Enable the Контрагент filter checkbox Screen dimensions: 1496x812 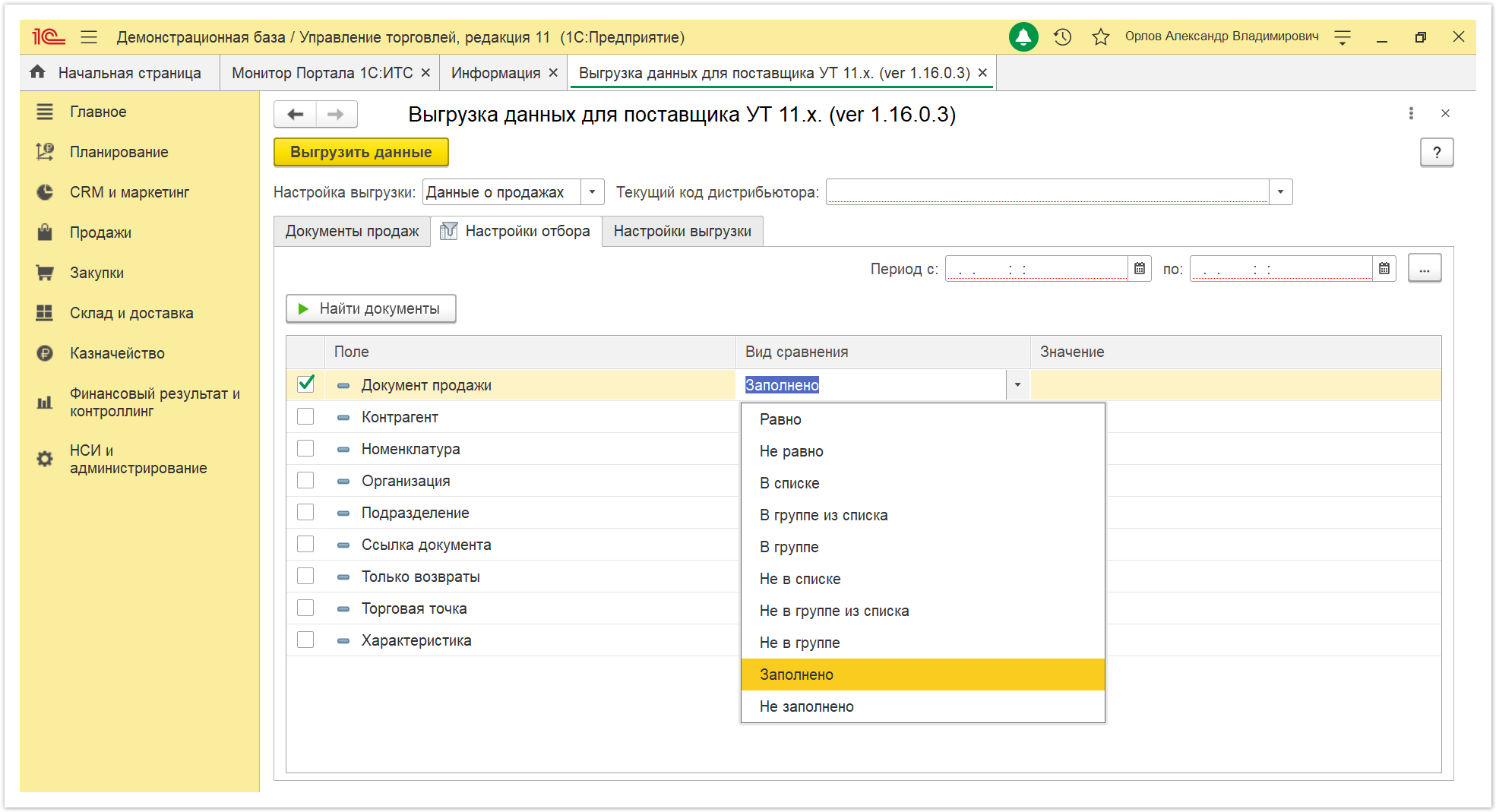point(305,416)
